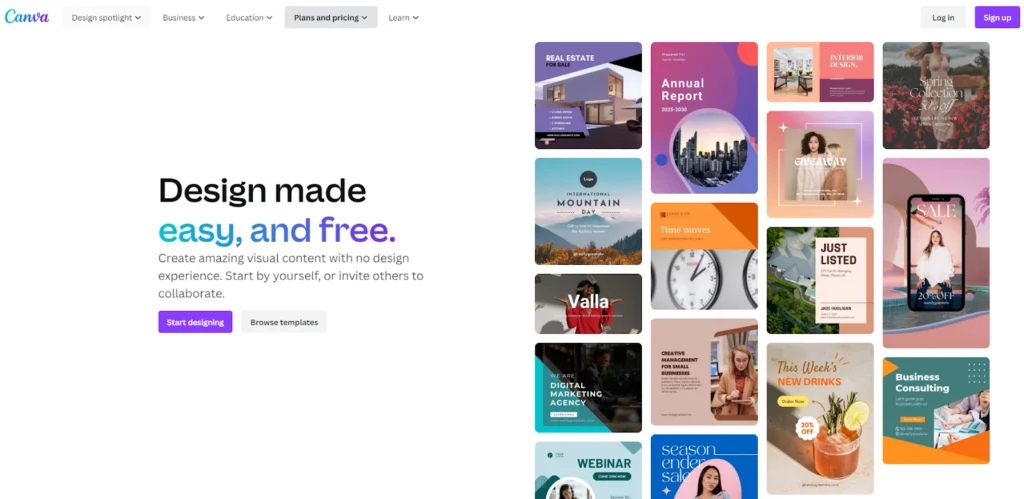
Task: Open the Real Estate For Sale template
Action: pyautogui.click(x=588, y=95)
